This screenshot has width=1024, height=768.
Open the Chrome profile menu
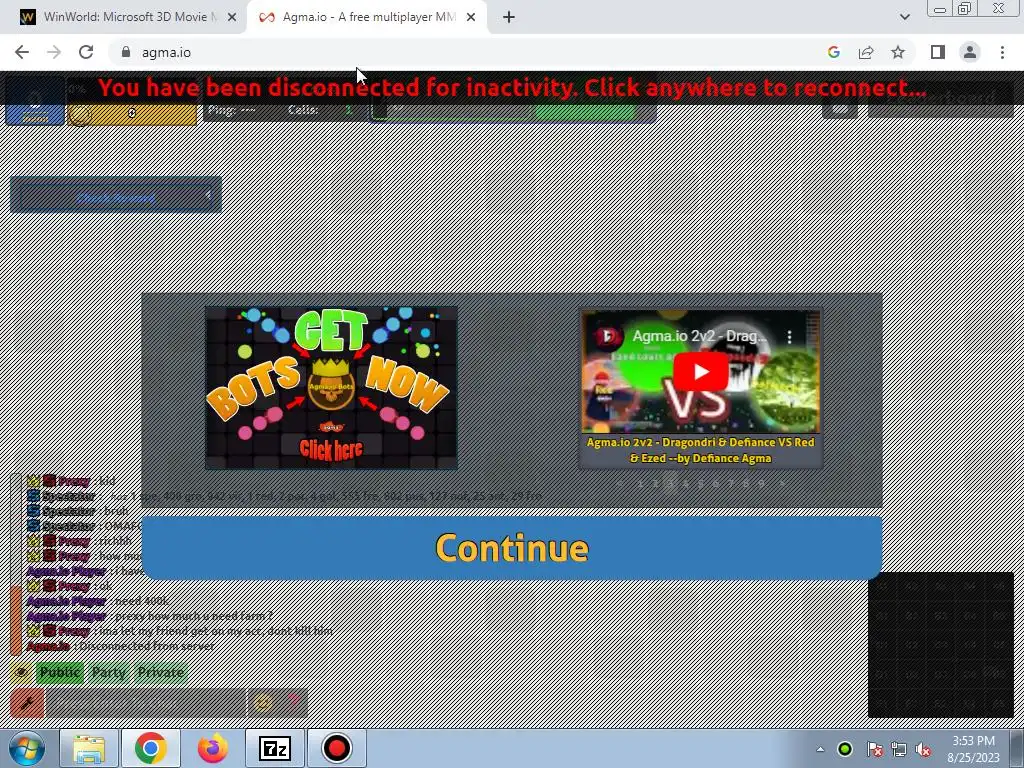970,52
